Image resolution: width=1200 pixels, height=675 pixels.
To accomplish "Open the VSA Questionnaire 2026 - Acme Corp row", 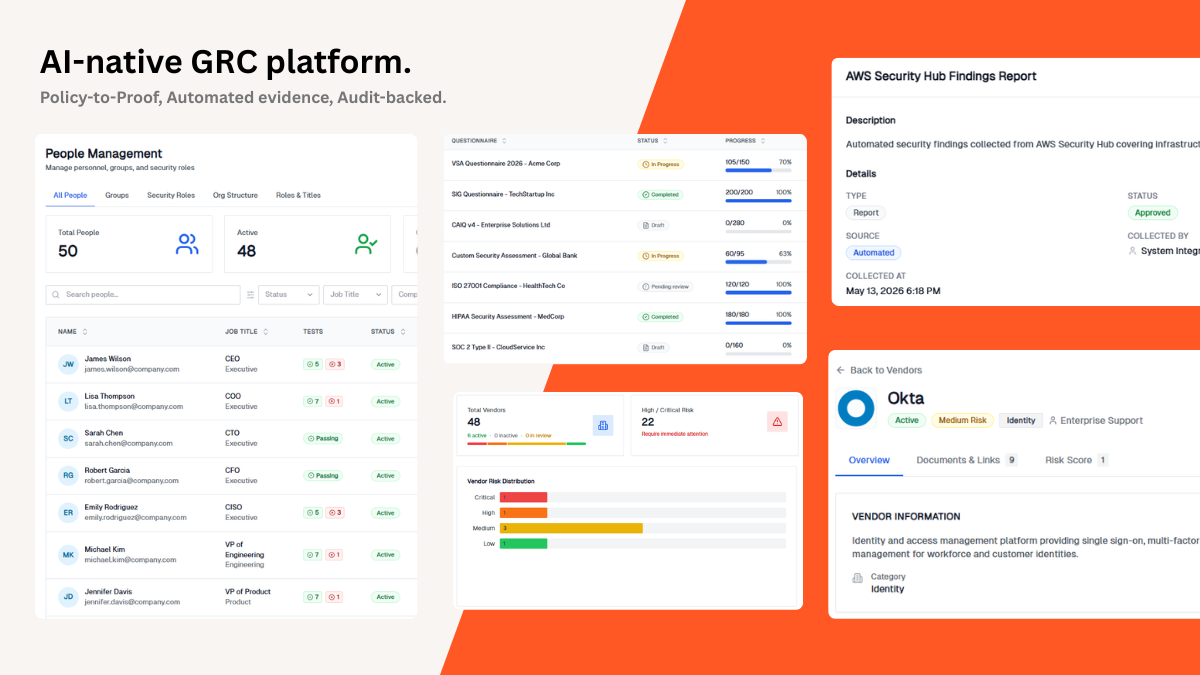I will pos(625,165).
